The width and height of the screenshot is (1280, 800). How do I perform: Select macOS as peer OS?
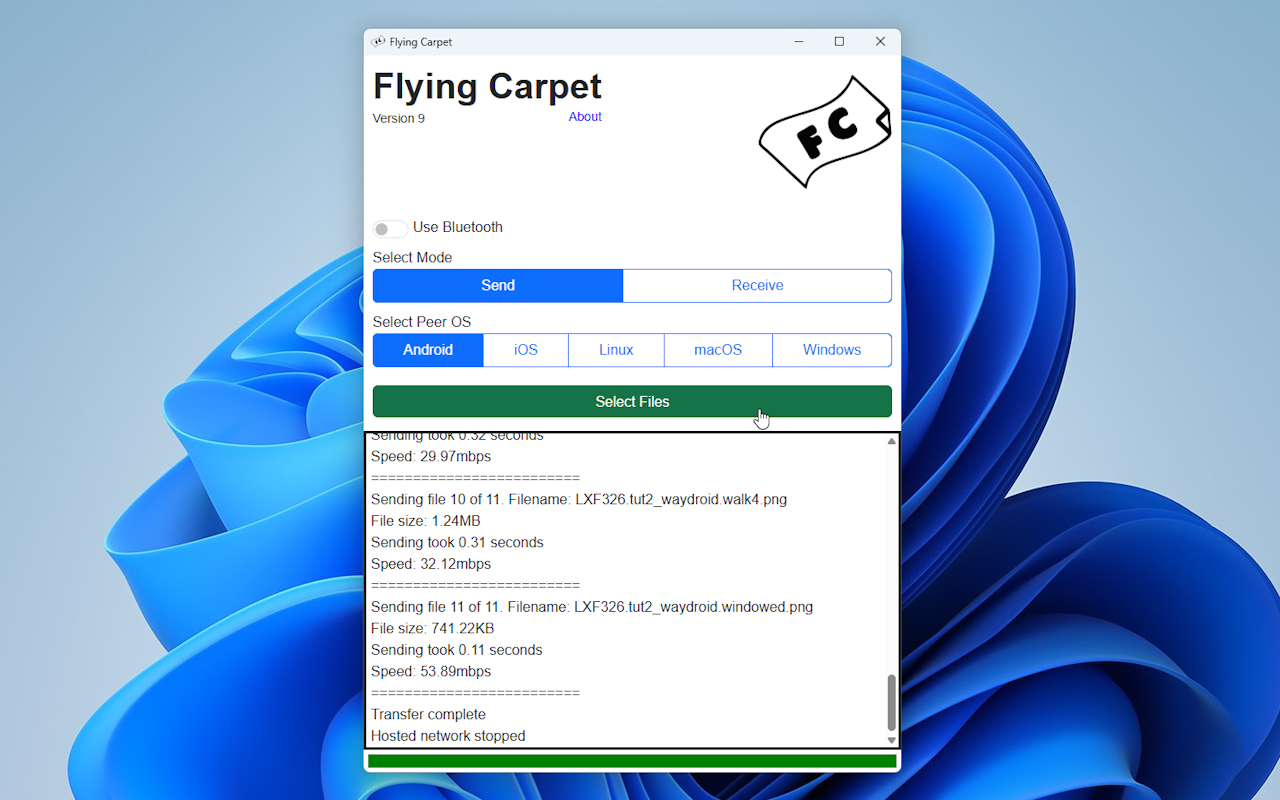pos(717,349)
